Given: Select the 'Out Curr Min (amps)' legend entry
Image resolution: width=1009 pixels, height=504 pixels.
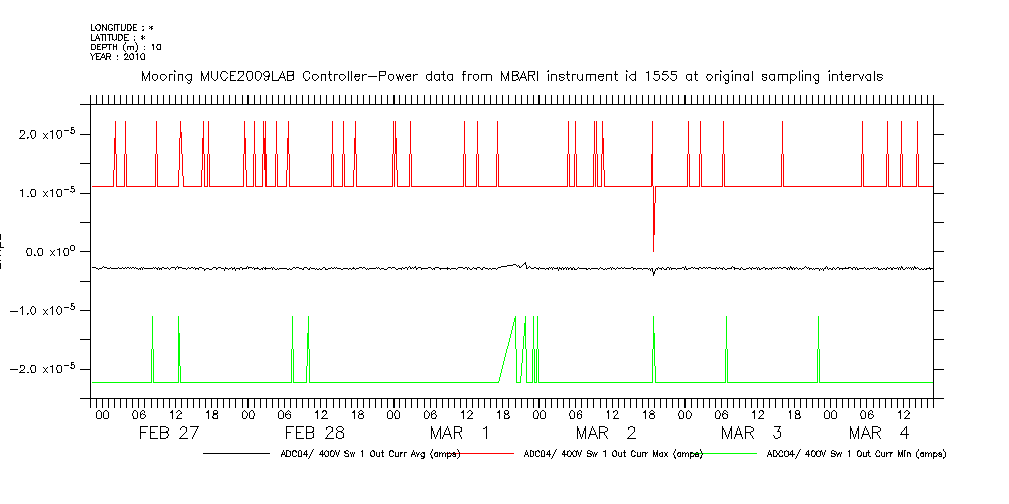Looking at the screenshot, I should [856, 454].
